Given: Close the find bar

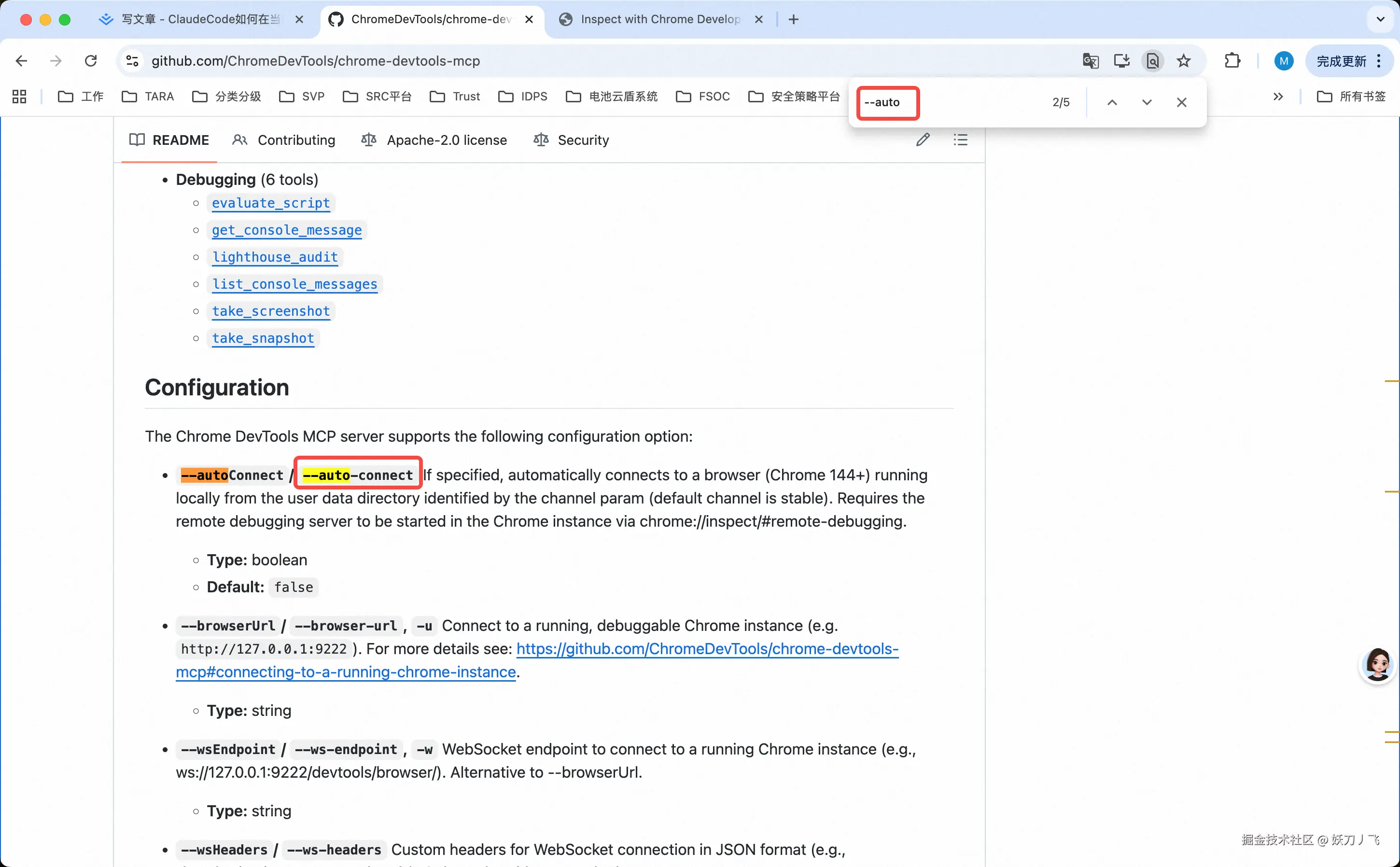Looking at the screenshot, I should [1181, 103].
